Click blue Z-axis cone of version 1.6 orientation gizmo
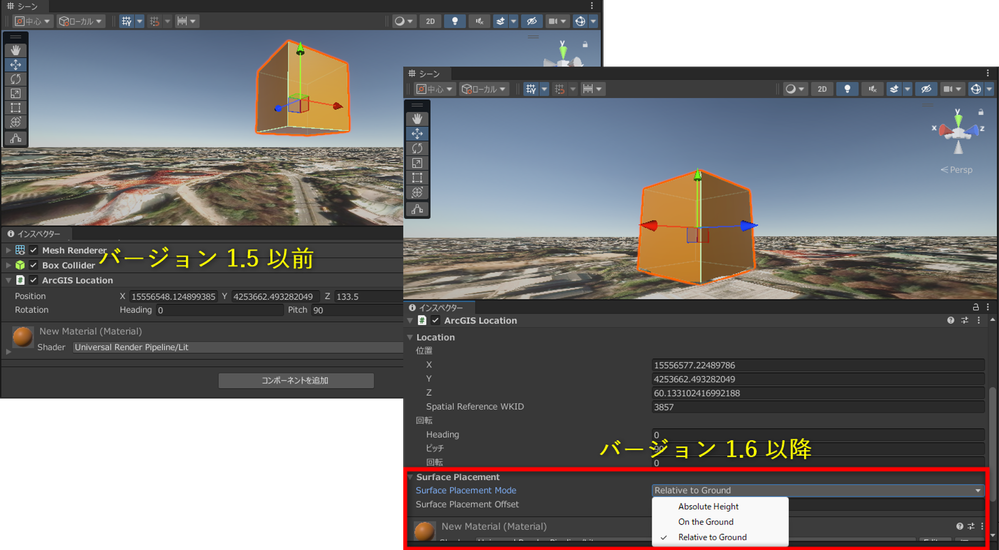 click(971, 131)
